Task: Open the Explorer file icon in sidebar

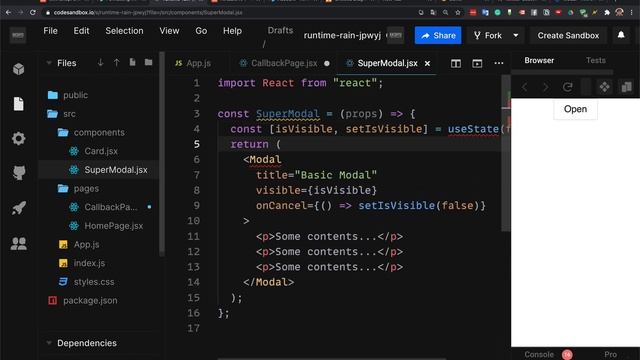Action: 18,104
